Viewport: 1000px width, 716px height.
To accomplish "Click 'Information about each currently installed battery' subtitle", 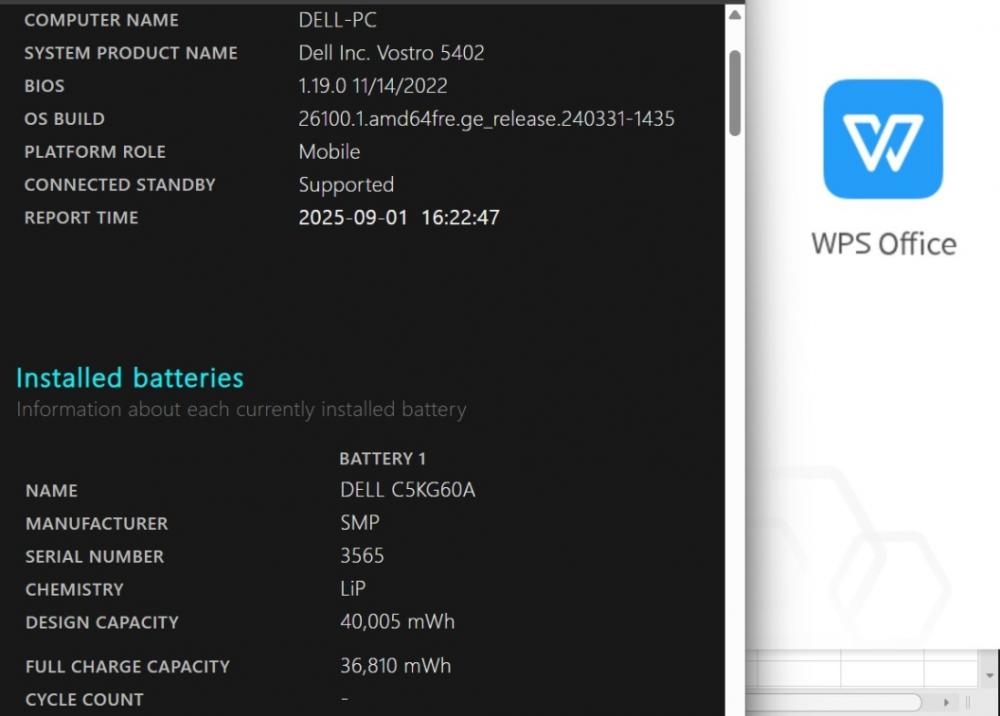I will point(241,409).
